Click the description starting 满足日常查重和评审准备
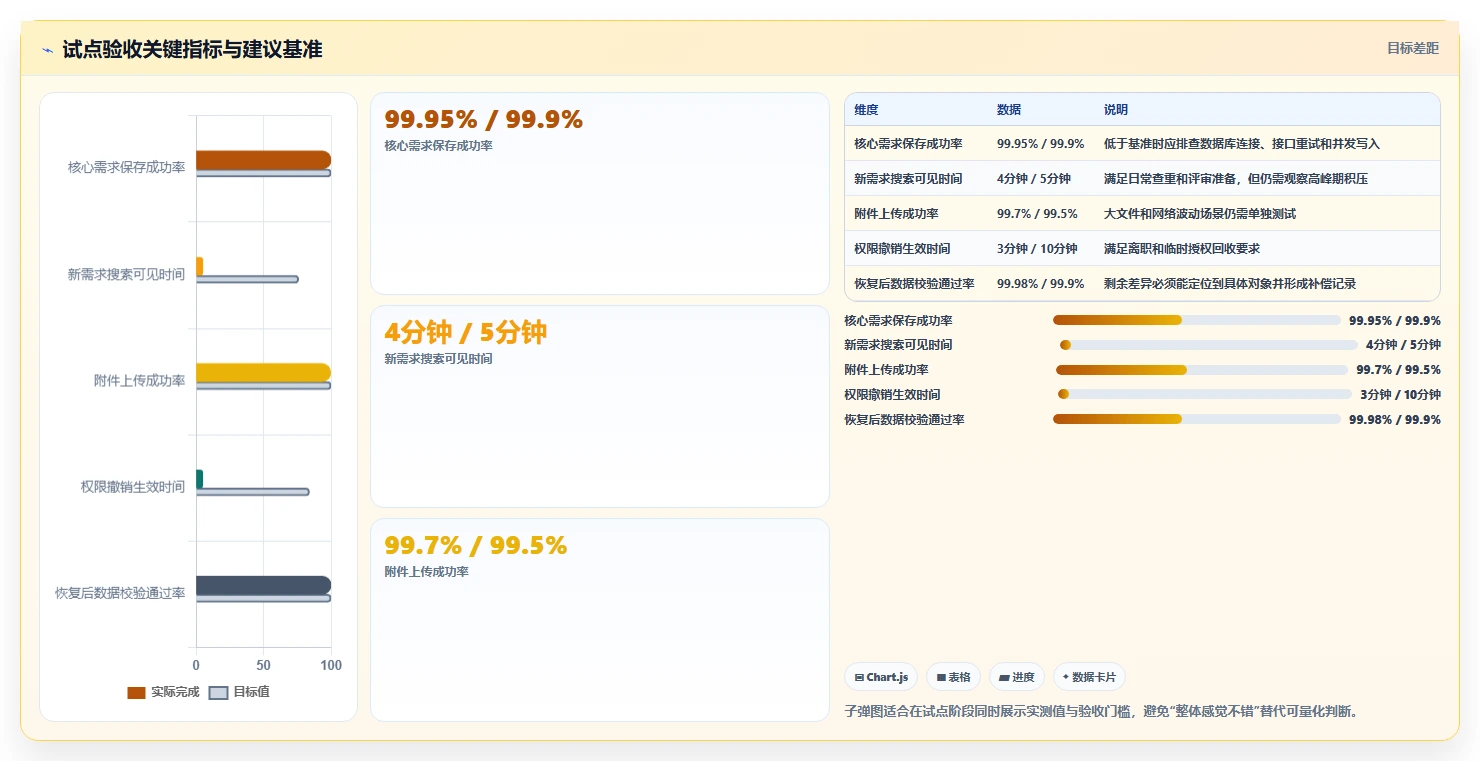 [1236, 179]
